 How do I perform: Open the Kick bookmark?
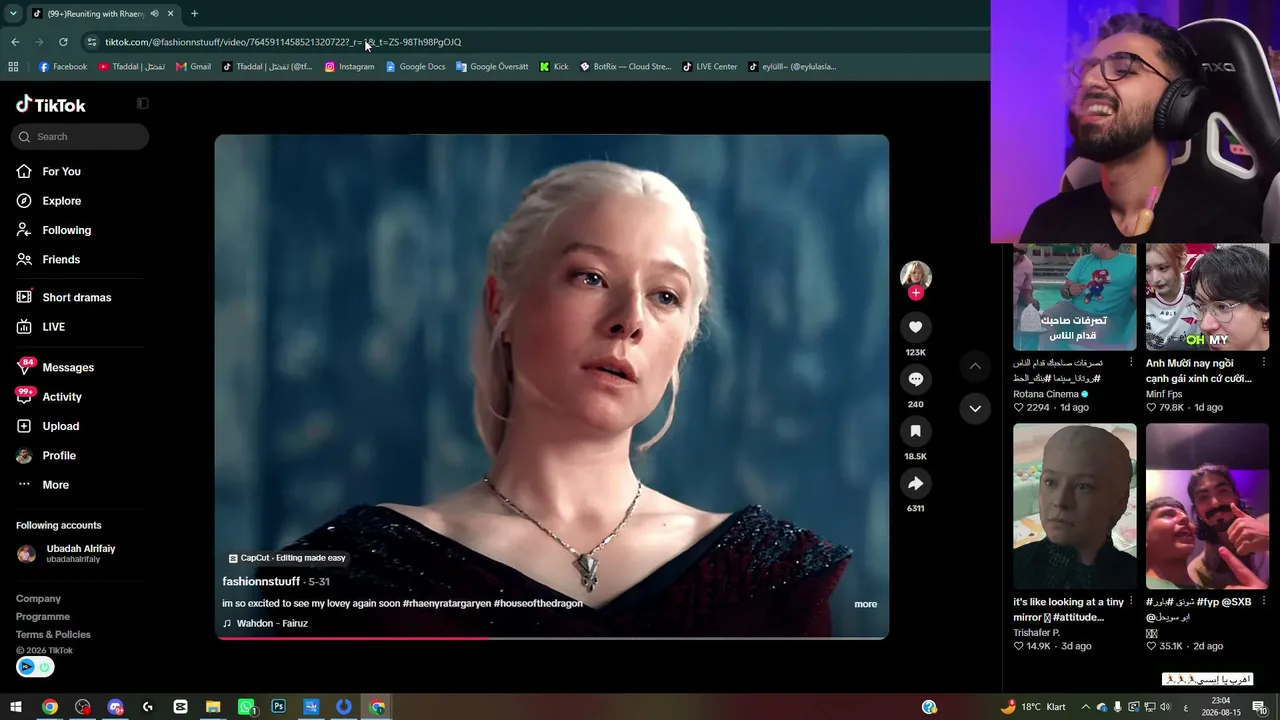pyautogui.click(x=554, y=67)
